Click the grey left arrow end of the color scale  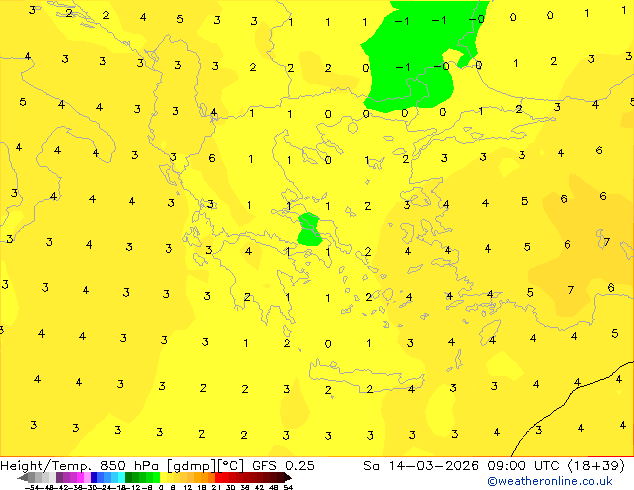[x=22, y=477]
